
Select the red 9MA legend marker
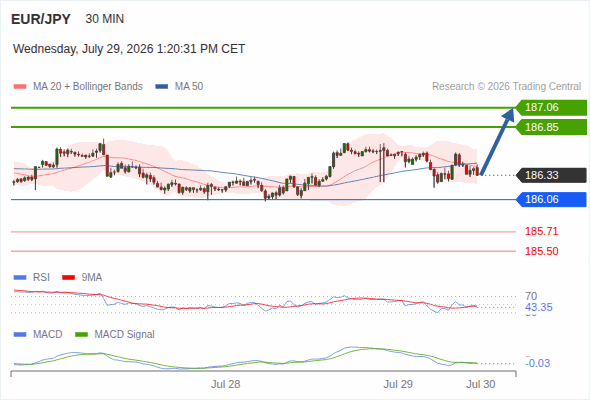68,278
